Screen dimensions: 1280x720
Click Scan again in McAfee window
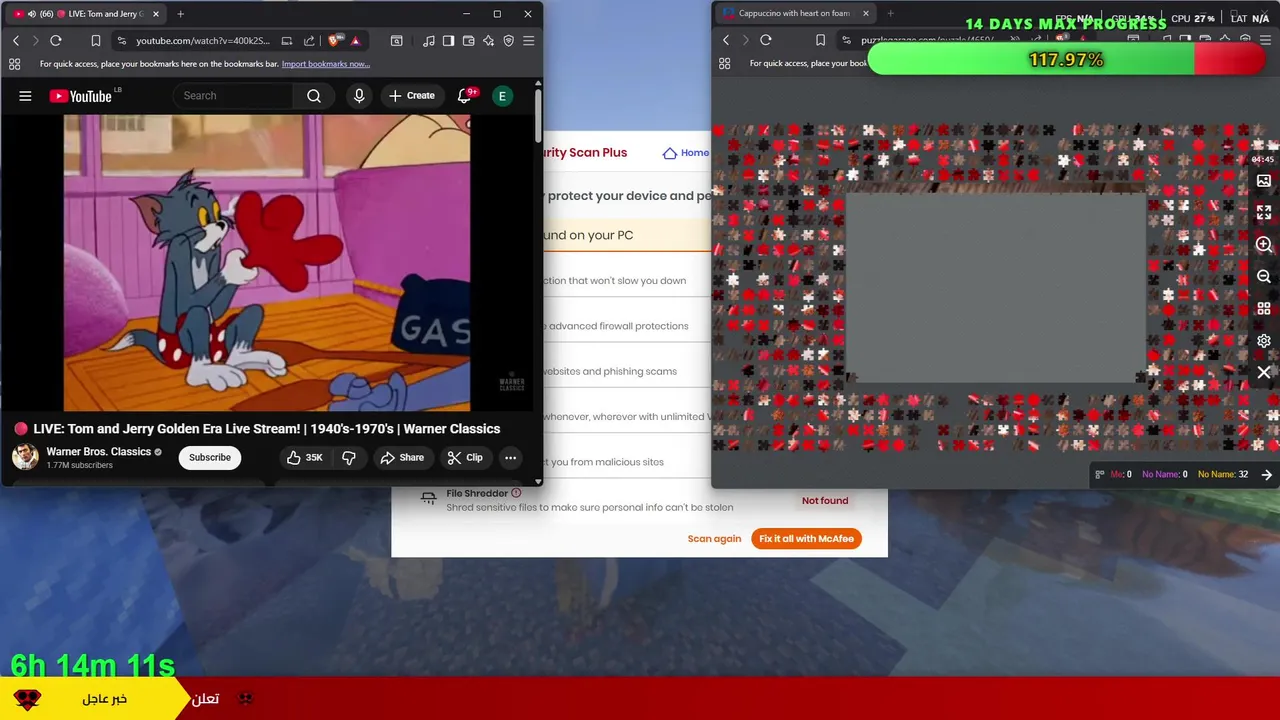[714, 539]
